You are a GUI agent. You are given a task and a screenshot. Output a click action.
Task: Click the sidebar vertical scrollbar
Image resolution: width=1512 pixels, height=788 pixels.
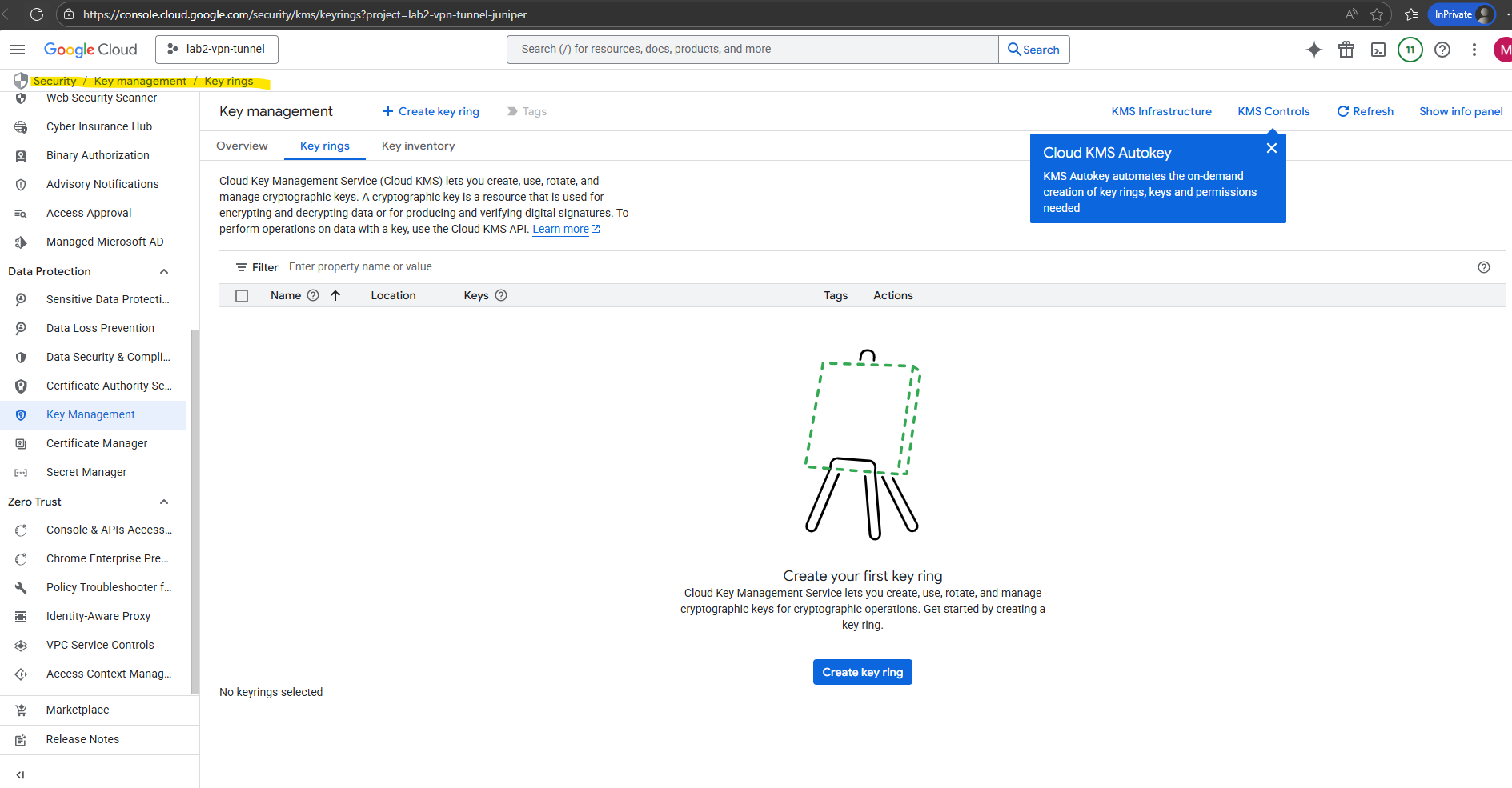tap(195, 512)
